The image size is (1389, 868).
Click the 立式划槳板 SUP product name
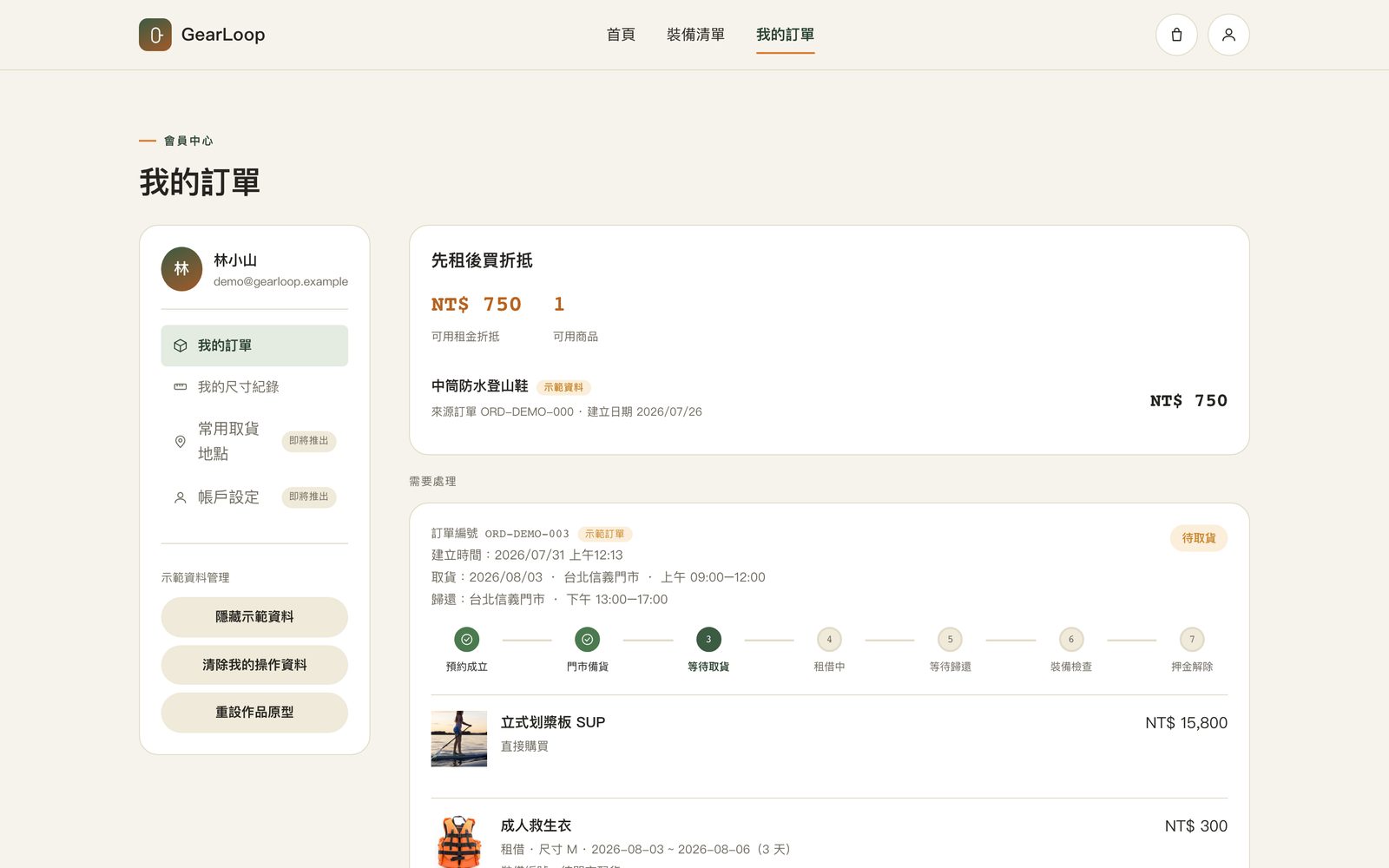pyautogui.click(x=553, y=722)
